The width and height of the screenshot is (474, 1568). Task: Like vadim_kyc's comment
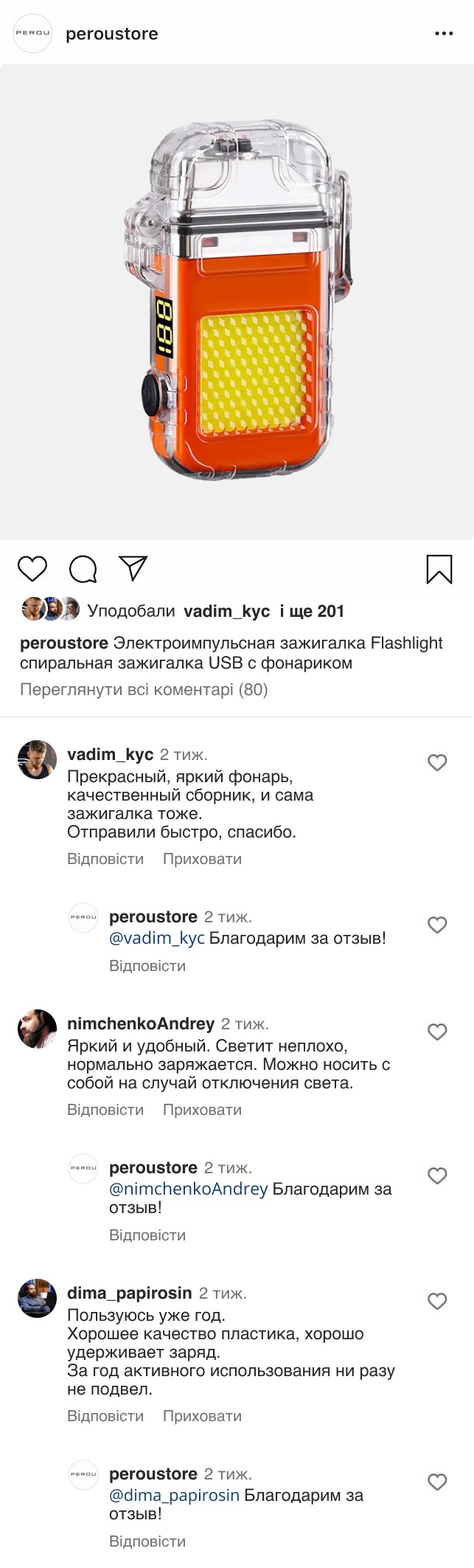(x=437, y=762)
